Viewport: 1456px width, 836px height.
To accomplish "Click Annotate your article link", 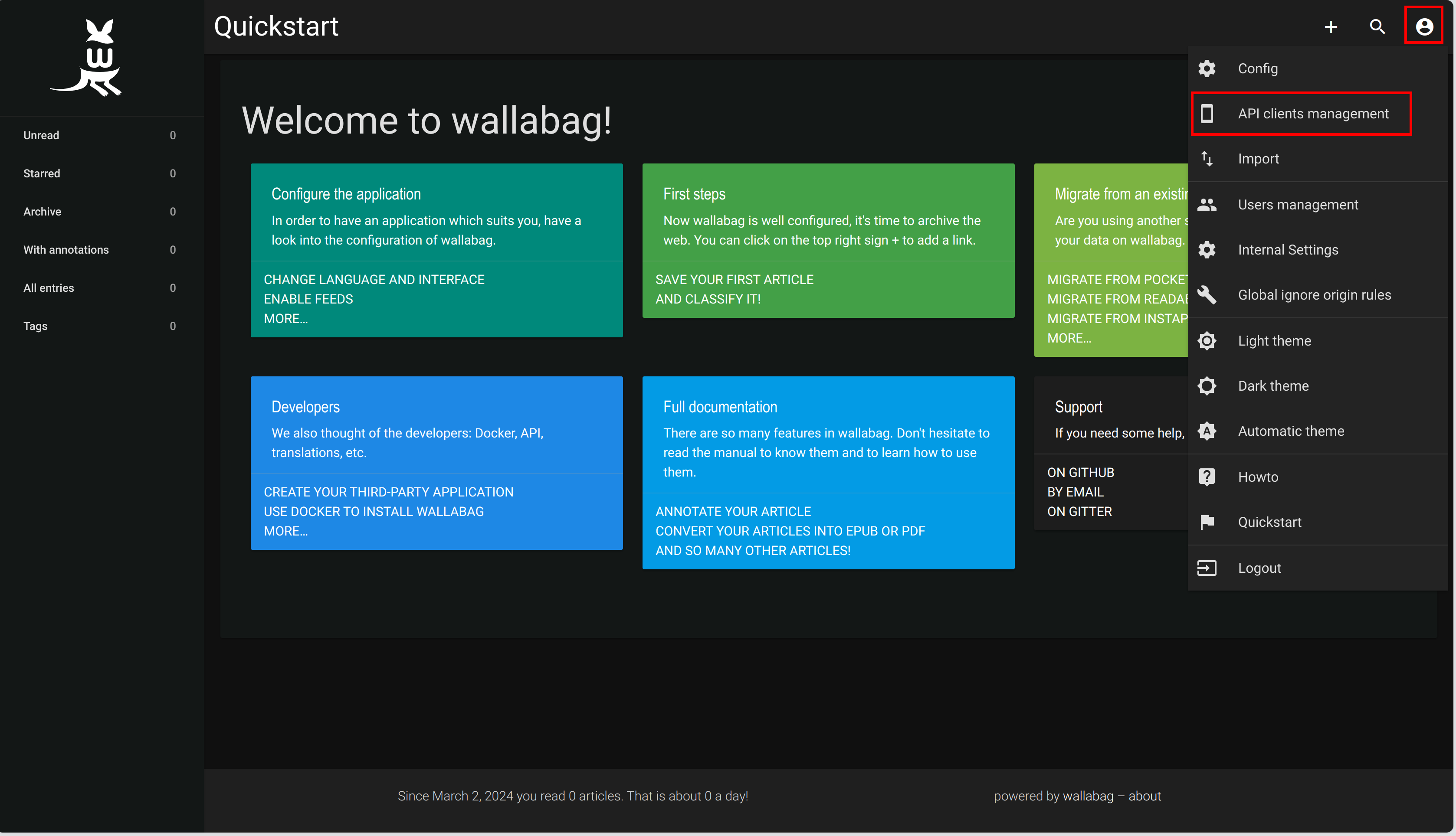I will (x=734, y=512).
